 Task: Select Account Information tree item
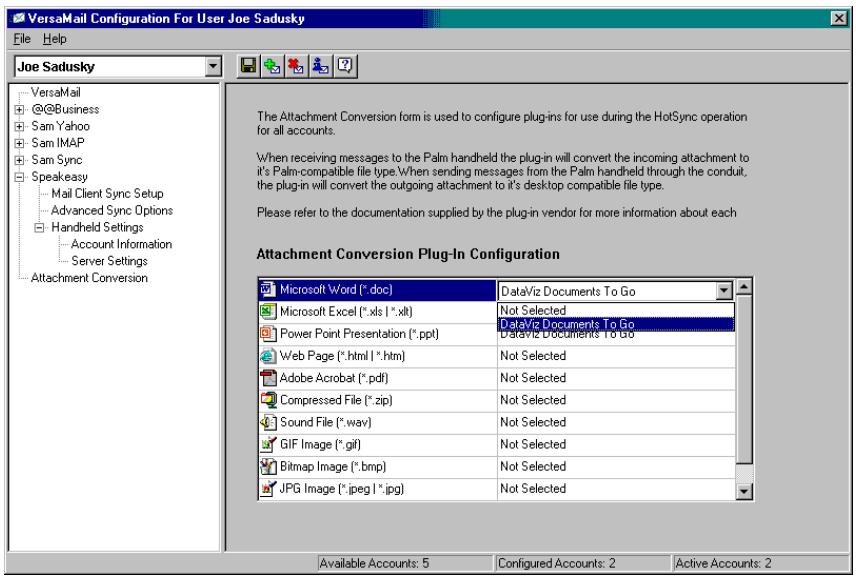click(x=121, y=244)
